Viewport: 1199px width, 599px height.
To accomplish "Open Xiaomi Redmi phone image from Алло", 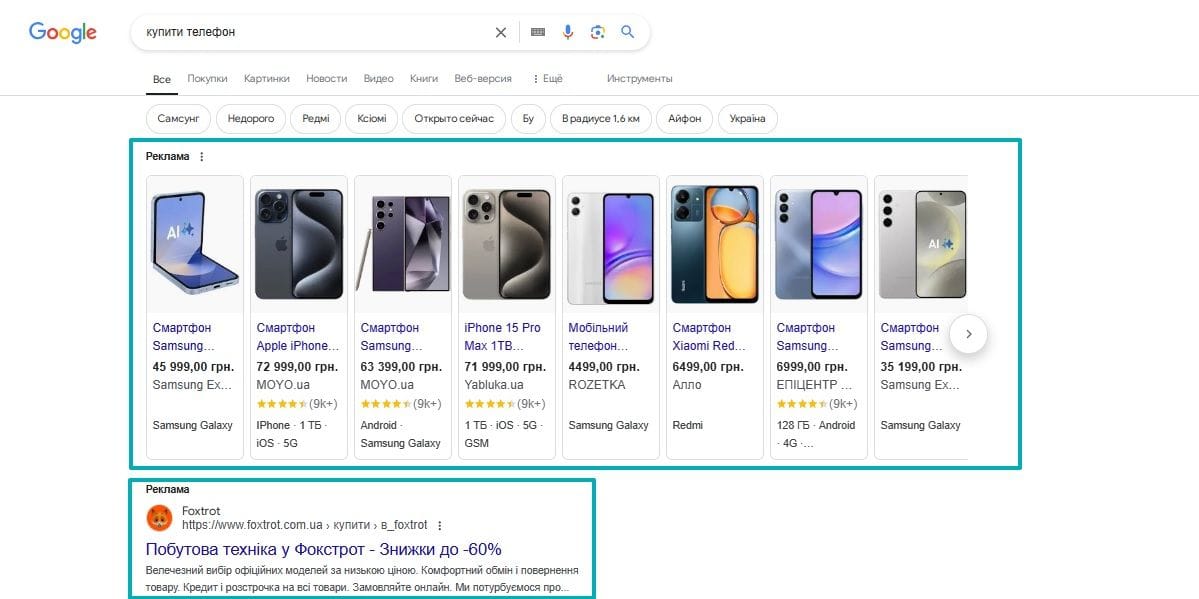I will (x=715, y=245).
